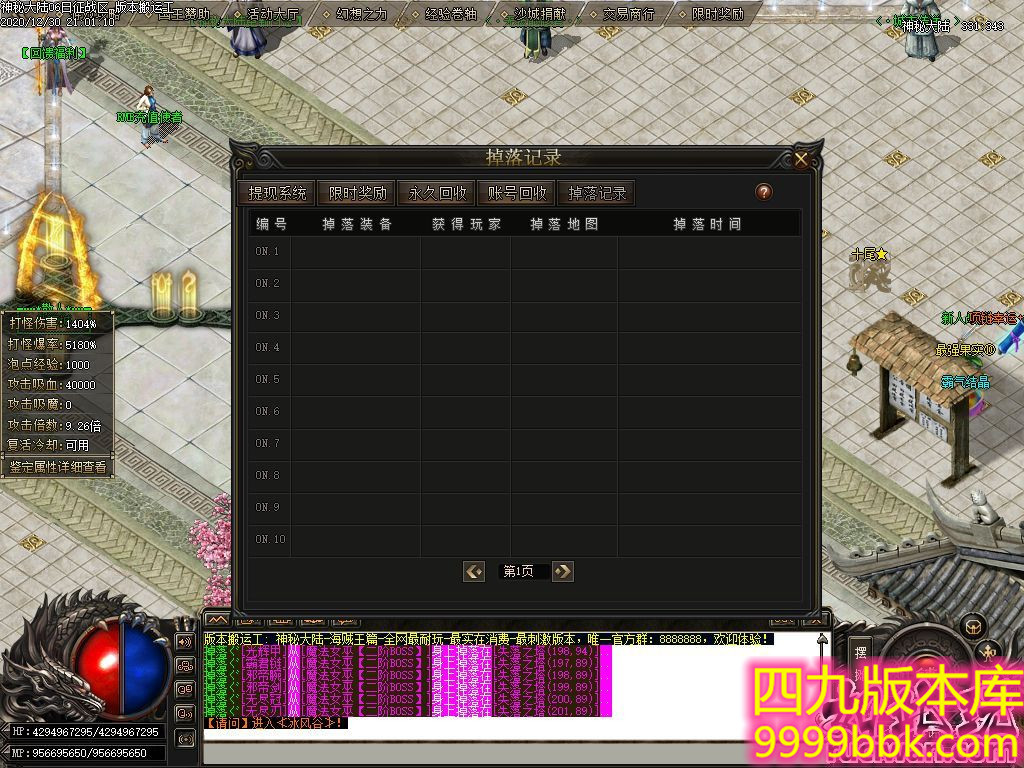Toggle the sound speaker icon by the orb
The image size is (1024, 768).
[x=185, y=641]
